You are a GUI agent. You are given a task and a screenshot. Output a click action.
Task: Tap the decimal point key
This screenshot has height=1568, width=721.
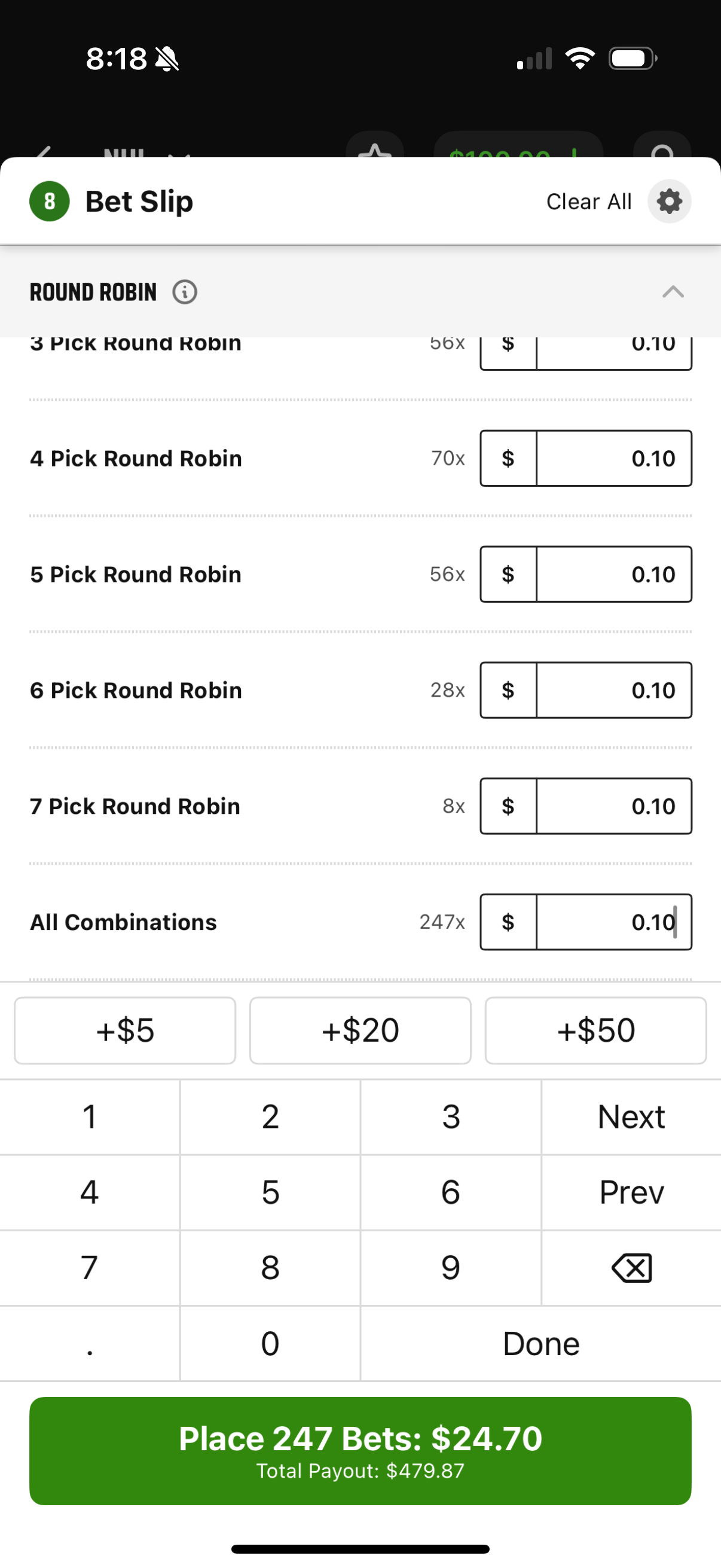pos(90,1343)
